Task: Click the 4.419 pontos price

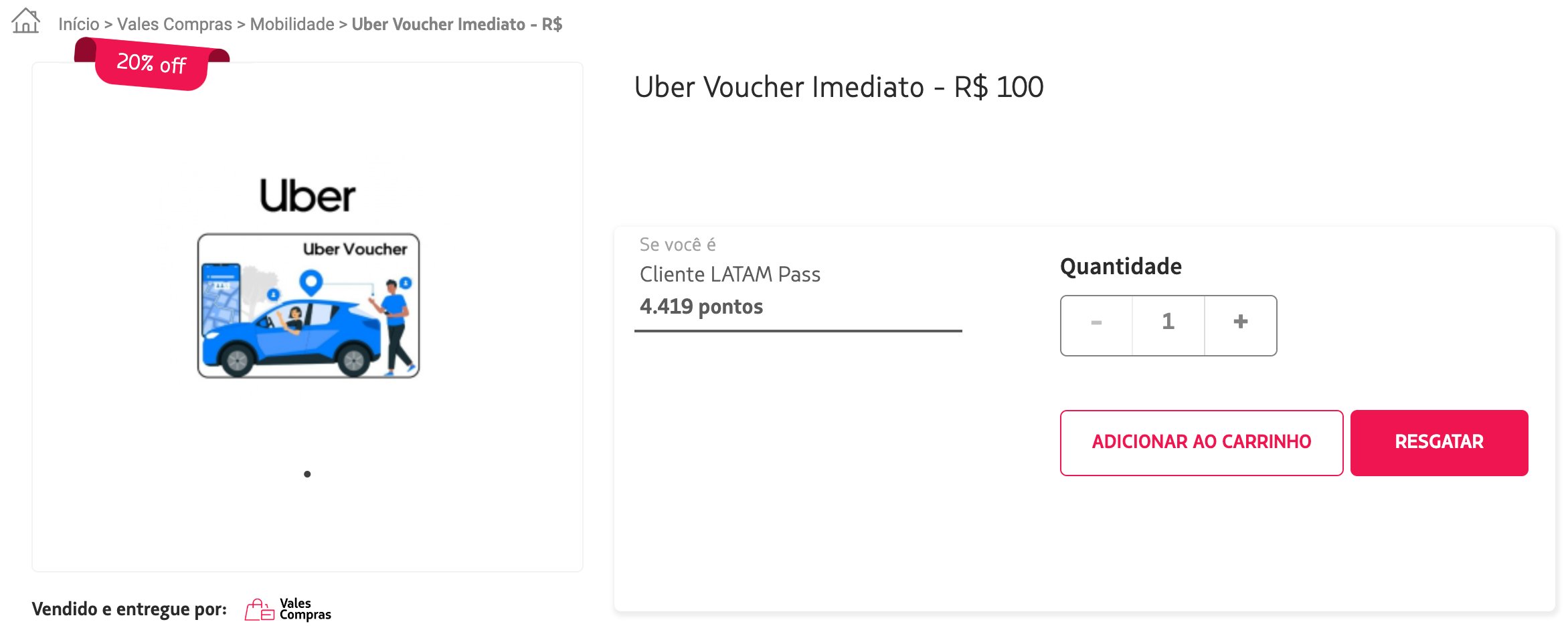Action: [x=701, y=306]
